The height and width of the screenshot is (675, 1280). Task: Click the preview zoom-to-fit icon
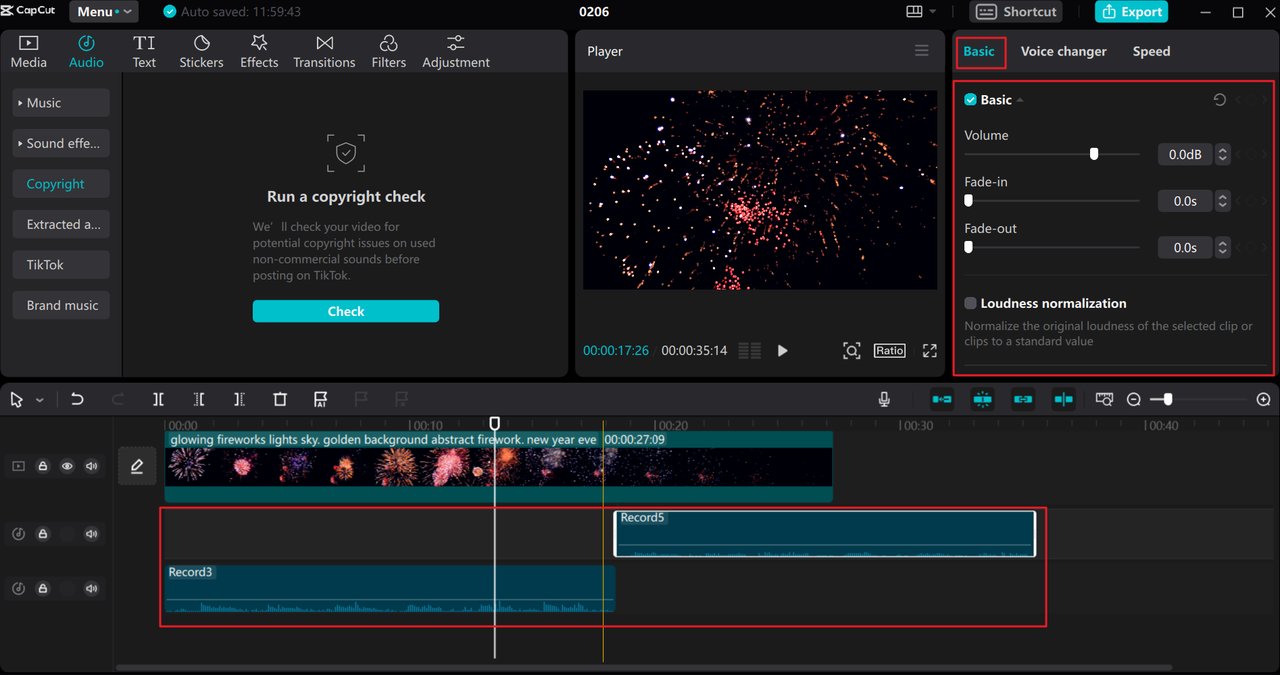[851, 351]
